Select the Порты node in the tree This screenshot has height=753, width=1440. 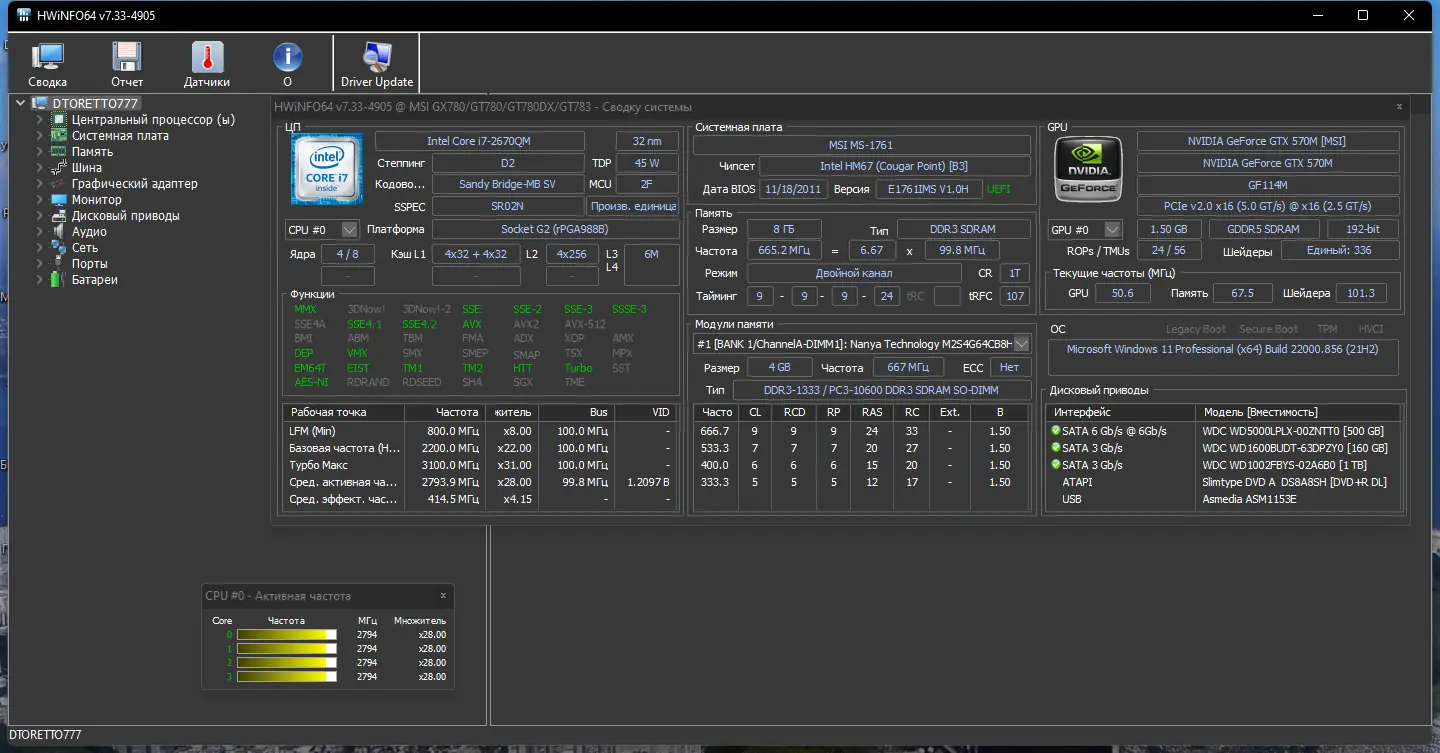point(89,264)
